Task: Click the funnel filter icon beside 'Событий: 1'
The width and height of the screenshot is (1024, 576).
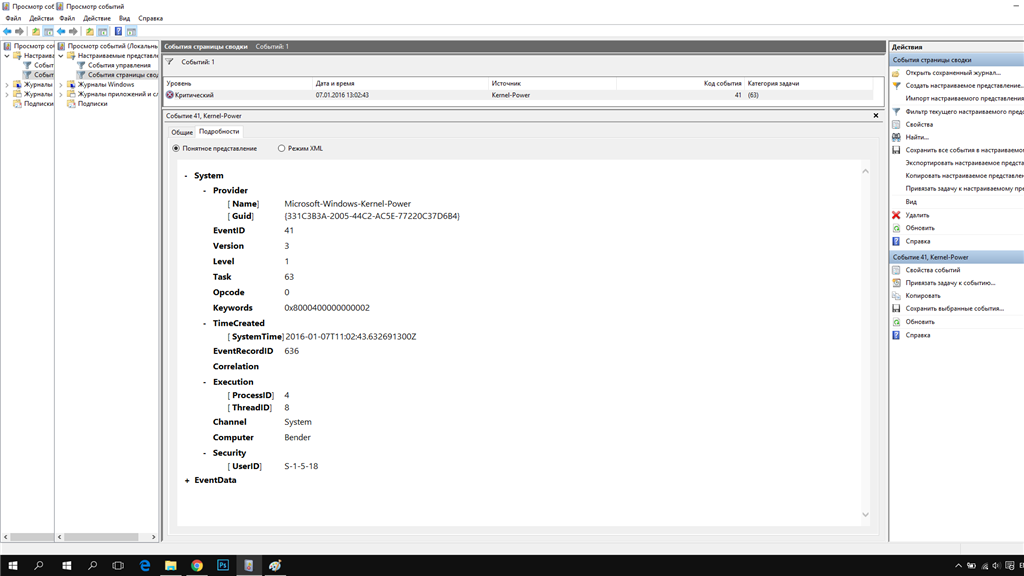Action: click(x=170, y=62)
